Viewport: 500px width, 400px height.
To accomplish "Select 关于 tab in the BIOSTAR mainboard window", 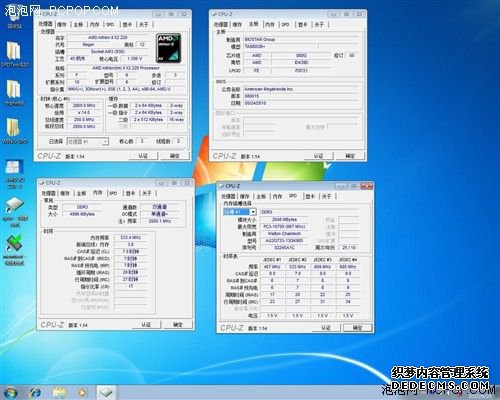I will pyautogui.click(x=319, y=24).
